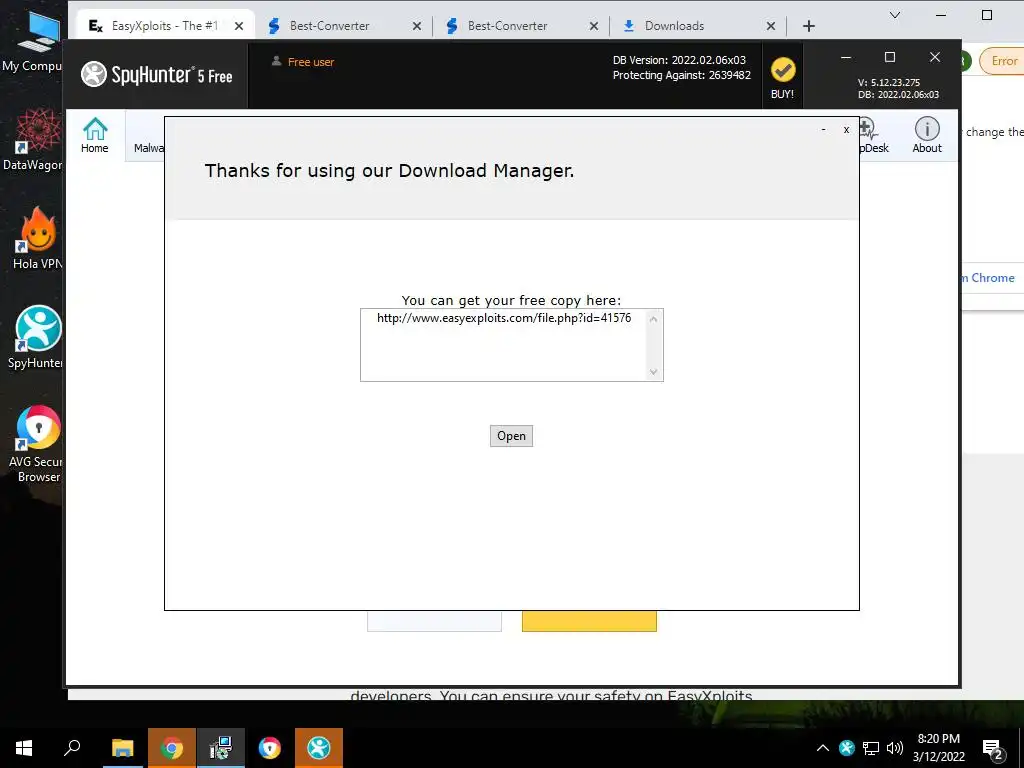Screen dimensions: 1024x768
Task: Open Hola VPN desktop shortcut
Action: point(36,238)
